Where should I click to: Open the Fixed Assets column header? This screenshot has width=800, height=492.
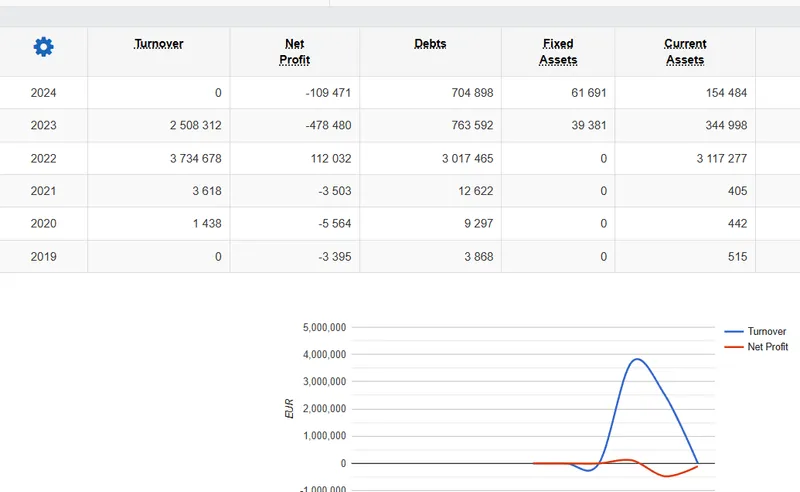point(558,52)
